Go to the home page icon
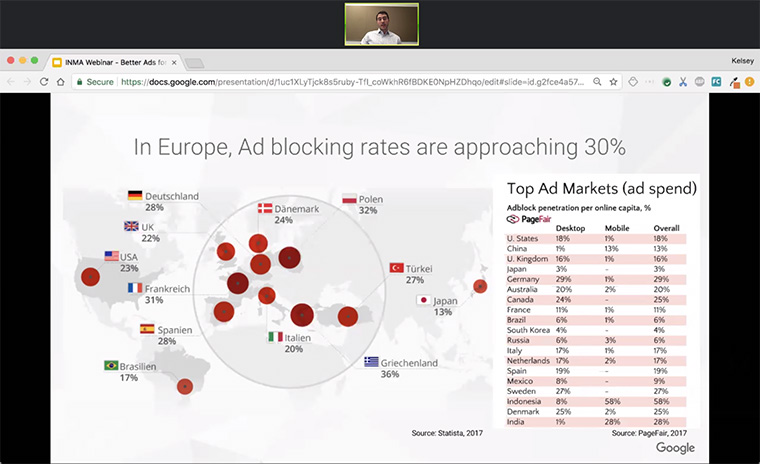760x464 pixels. [x=61, y=81]
